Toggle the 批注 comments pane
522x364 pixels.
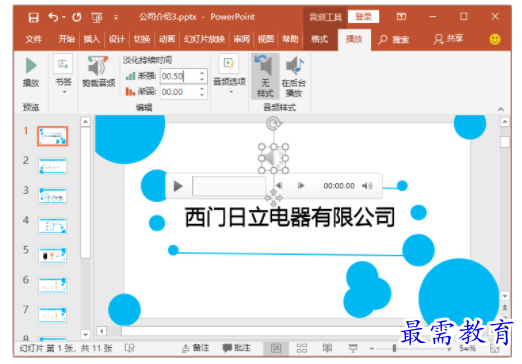(x=237, y=348)
